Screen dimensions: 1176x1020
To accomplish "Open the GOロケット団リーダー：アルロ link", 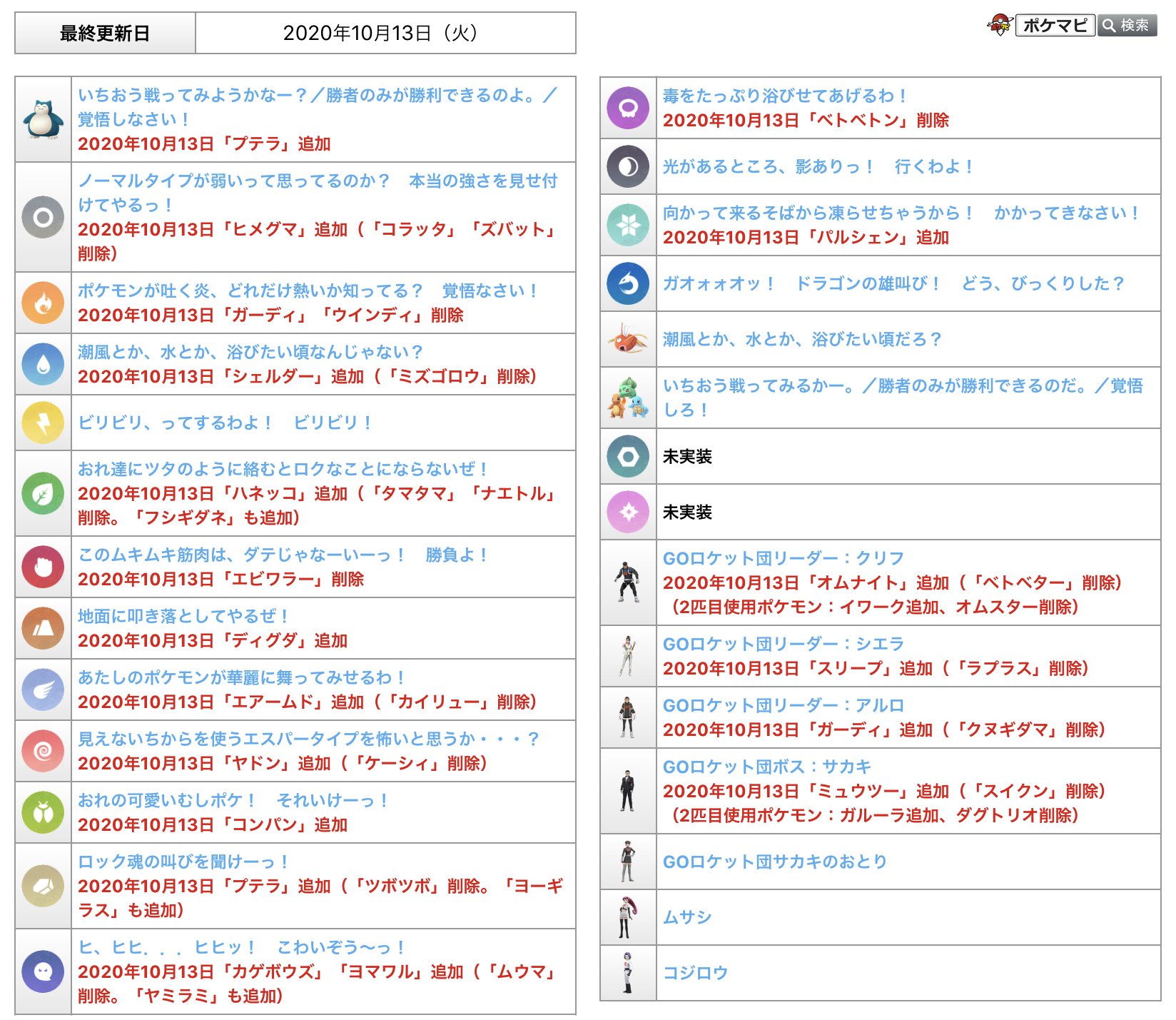I will 784,705.
